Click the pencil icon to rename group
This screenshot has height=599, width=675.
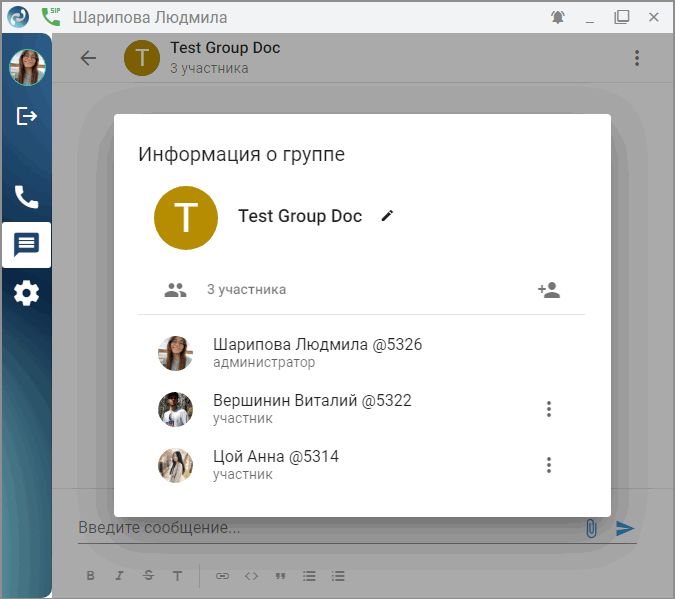pos(388,216)
